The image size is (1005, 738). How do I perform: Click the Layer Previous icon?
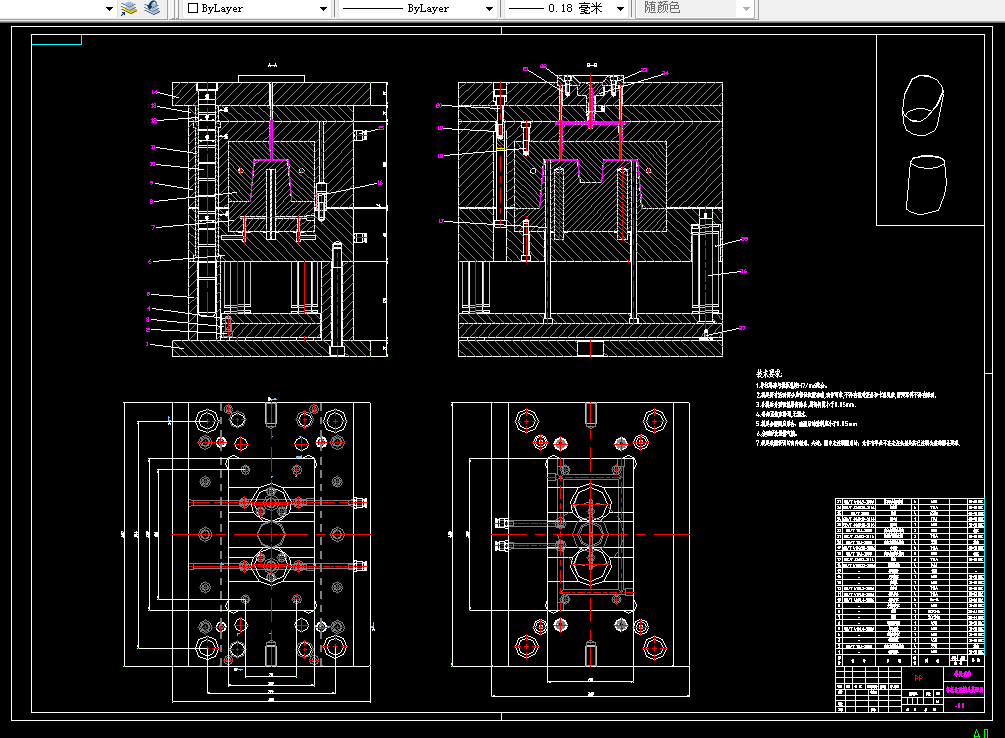[x=152, y=8]
